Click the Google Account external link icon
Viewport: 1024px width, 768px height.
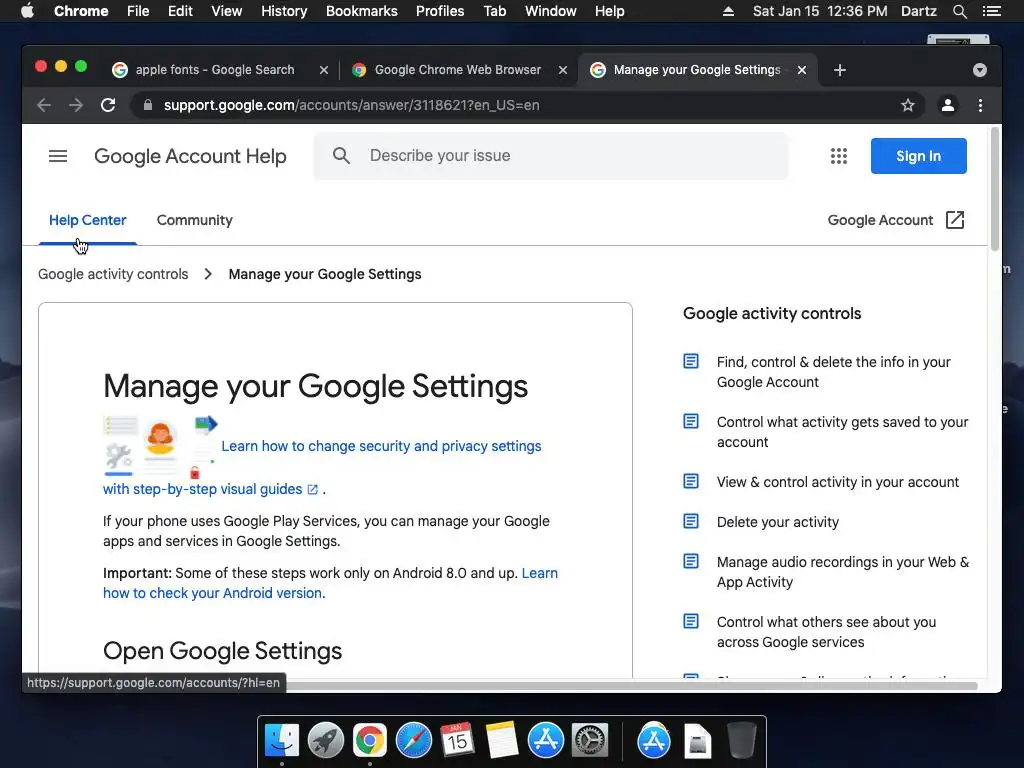click(955, 220)
